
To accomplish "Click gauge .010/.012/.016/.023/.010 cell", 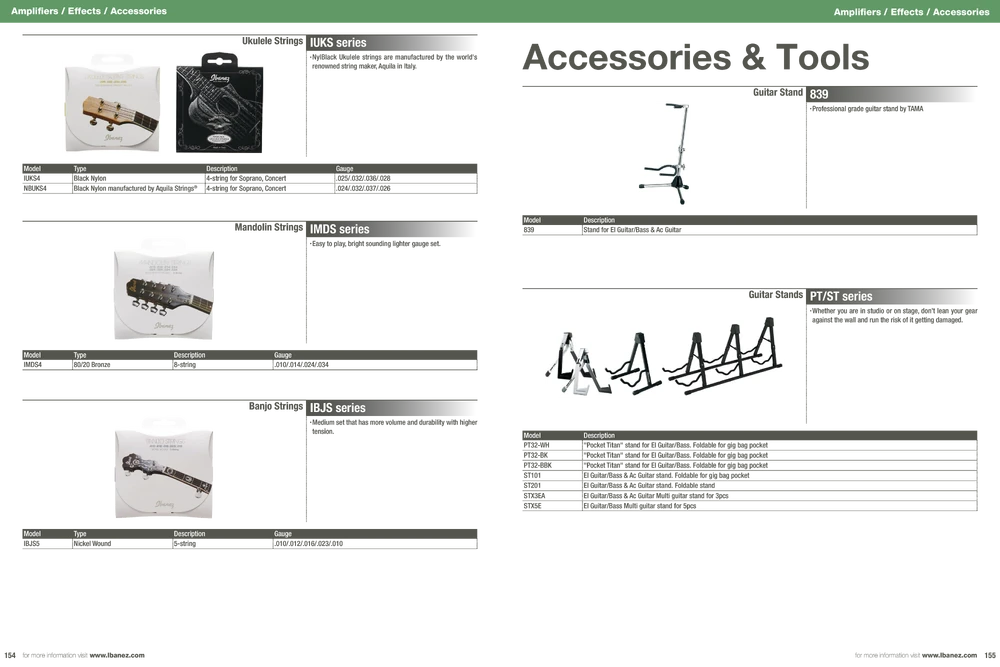I will [375, 544].
